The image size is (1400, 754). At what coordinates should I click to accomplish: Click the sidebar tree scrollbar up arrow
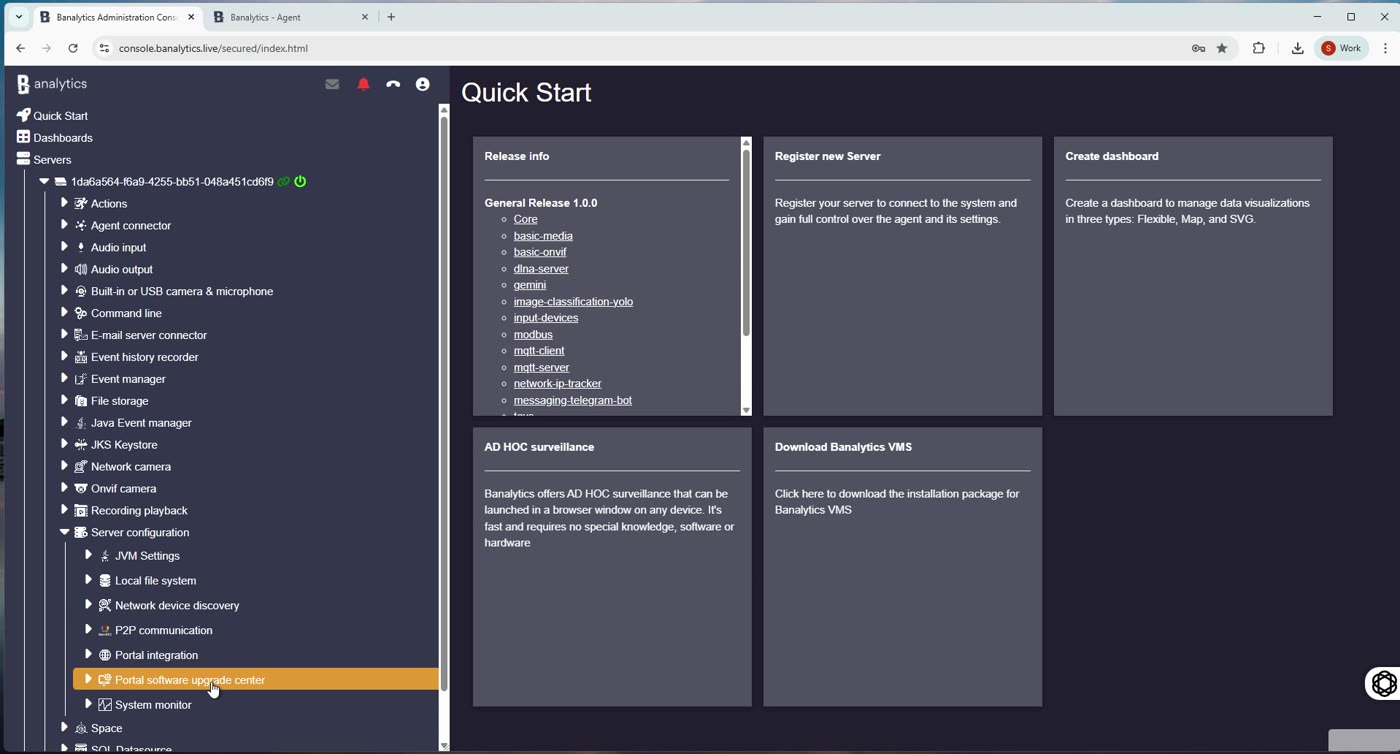(444, 110)
